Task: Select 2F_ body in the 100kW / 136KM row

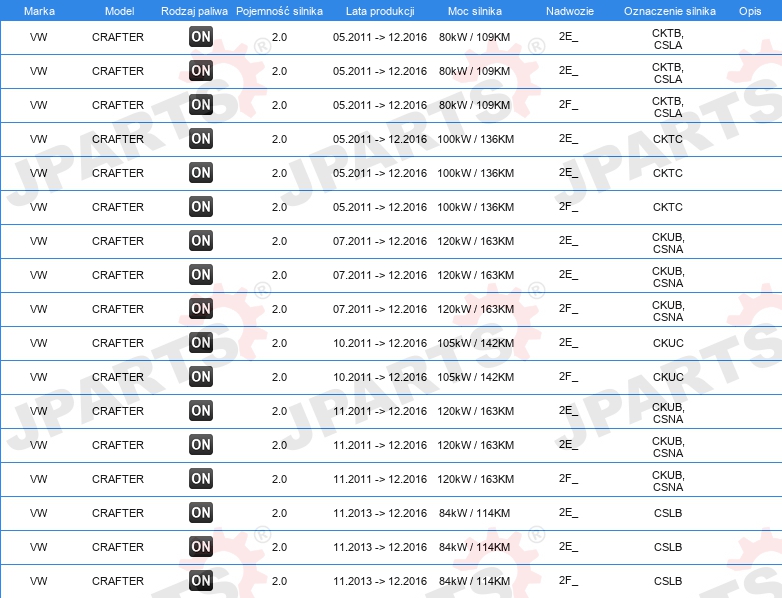Action: pyautogui.click(x=569, y=206)
